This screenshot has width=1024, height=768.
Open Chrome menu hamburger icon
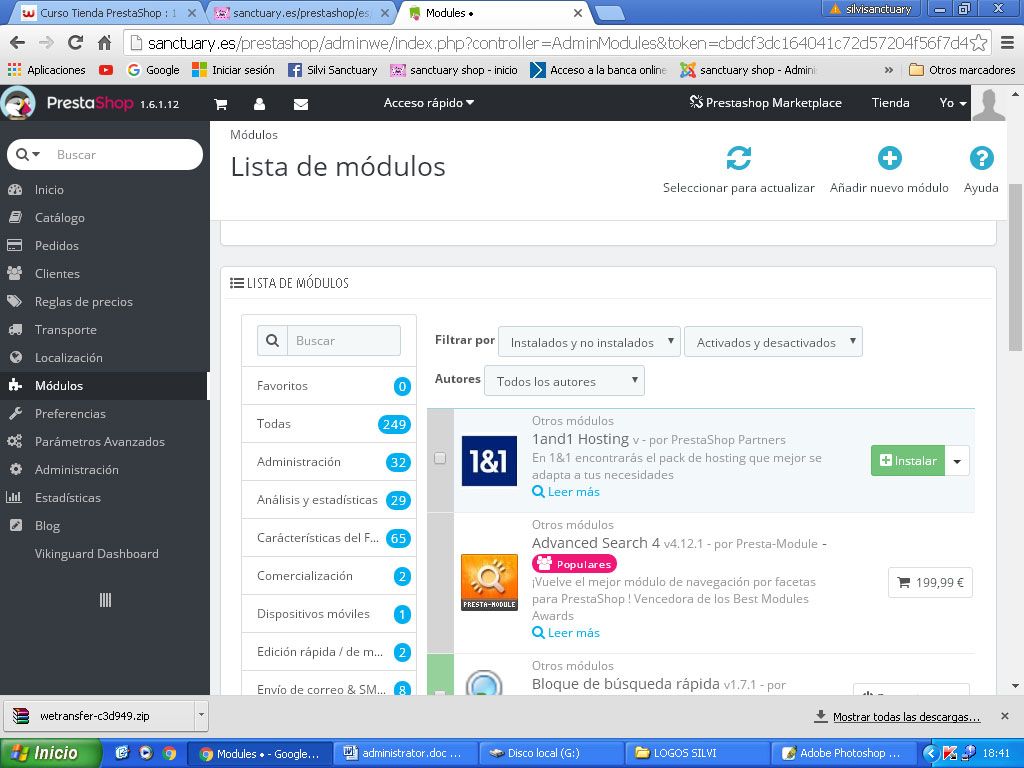[x=1008, y=43]
